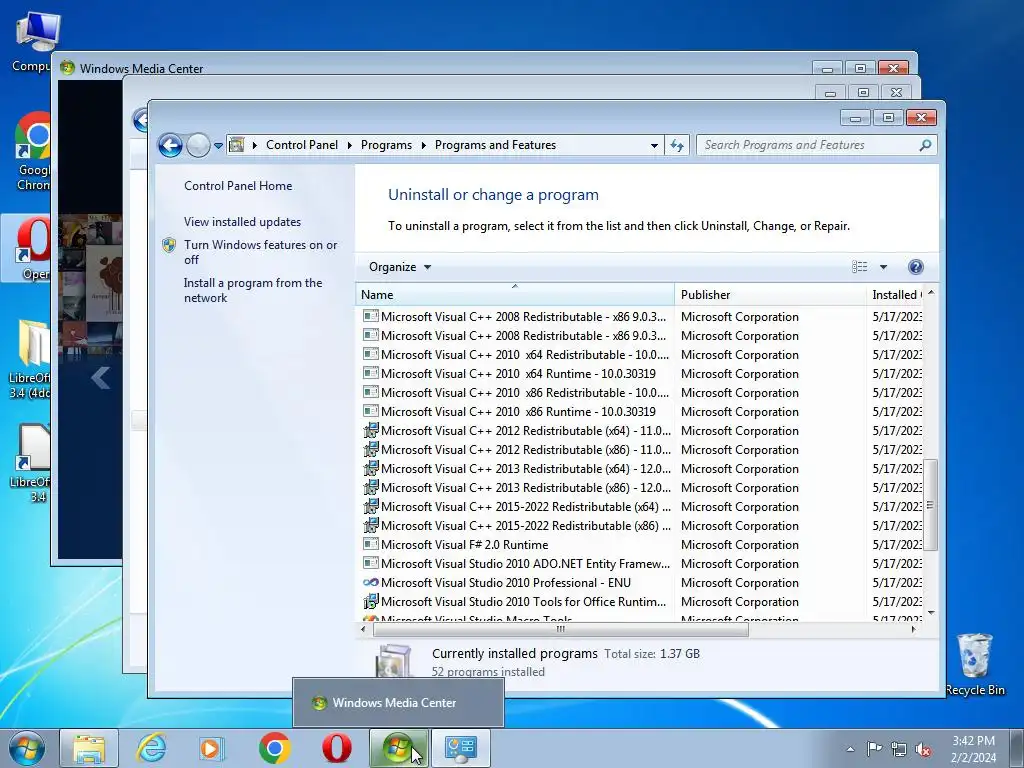Click the horizontal scrollbar right arrow

pos(913,629)
